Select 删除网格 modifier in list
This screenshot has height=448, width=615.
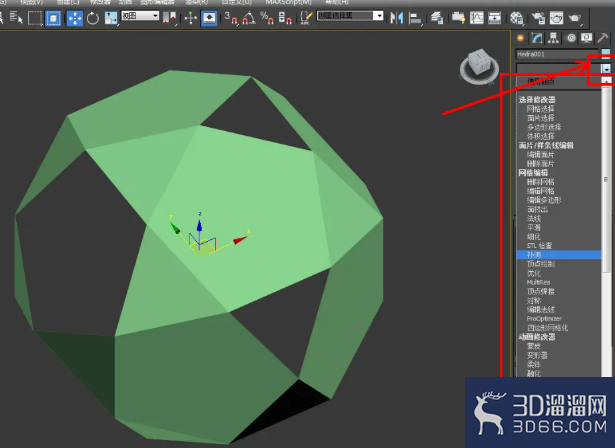[540, 182]
